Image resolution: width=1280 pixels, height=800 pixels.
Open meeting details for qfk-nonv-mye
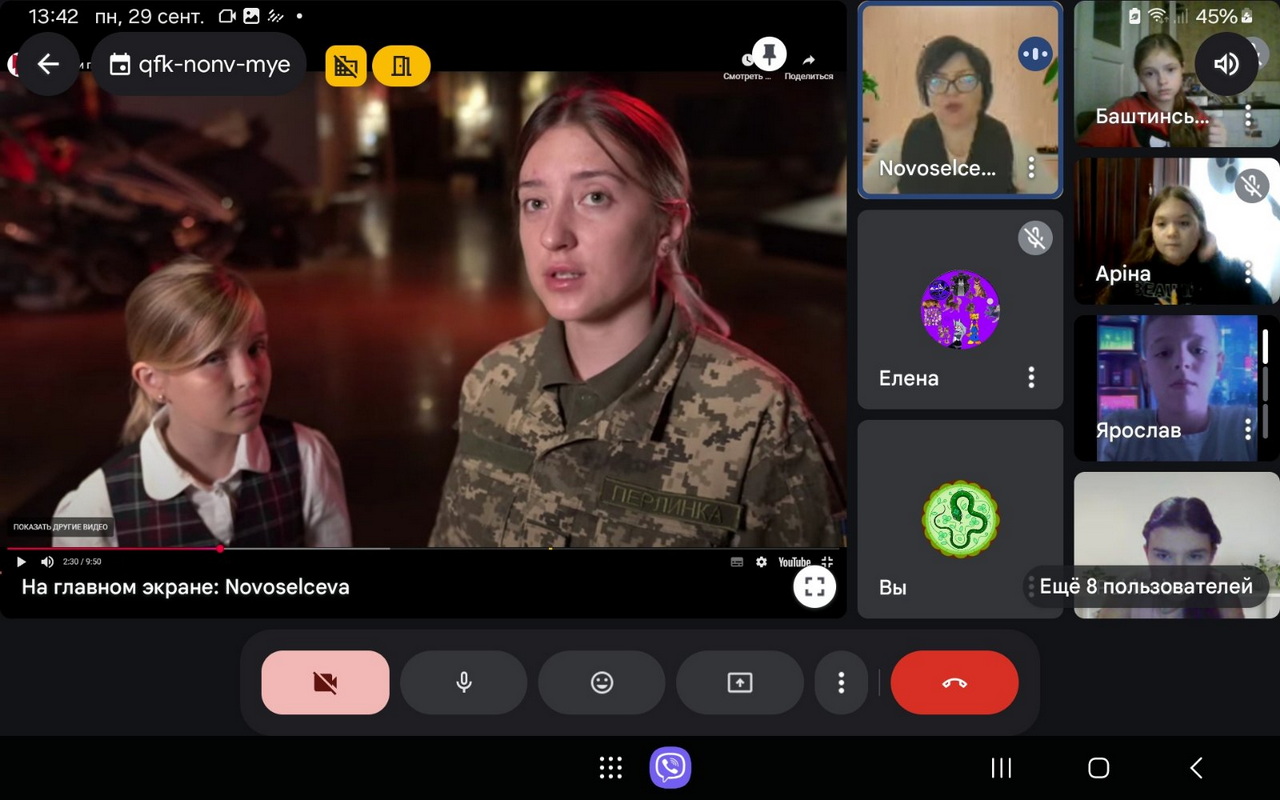199,65
